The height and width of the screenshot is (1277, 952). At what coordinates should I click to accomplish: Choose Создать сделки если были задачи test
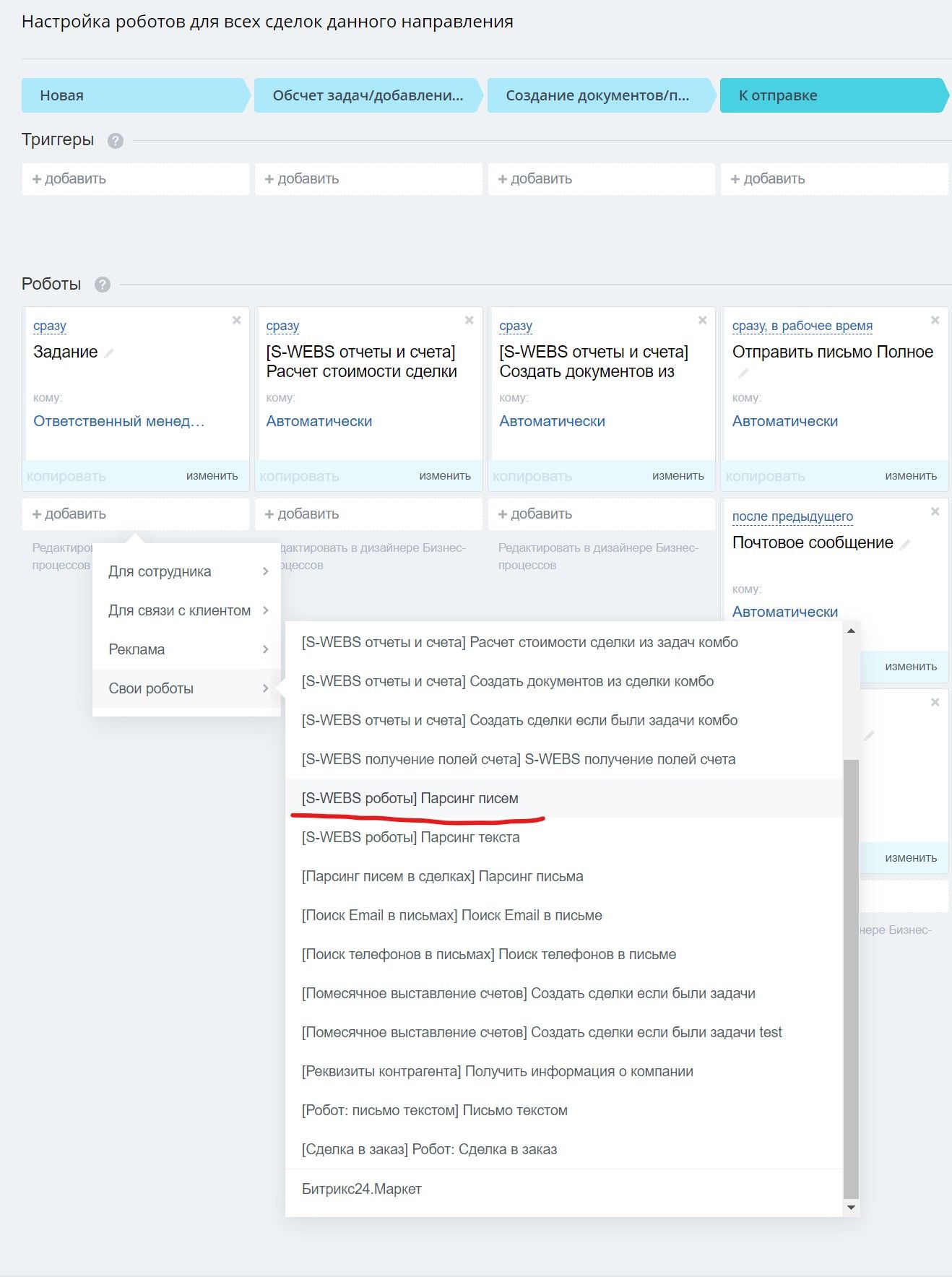[x=564, y=1032]
